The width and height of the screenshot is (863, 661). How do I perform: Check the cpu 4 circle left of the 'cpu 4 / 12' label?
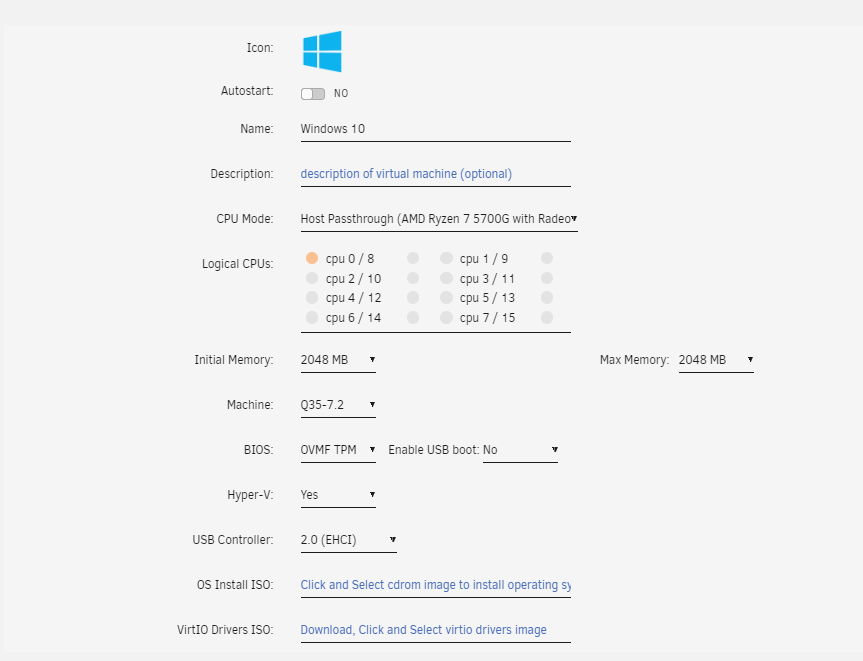click(312, 298)
